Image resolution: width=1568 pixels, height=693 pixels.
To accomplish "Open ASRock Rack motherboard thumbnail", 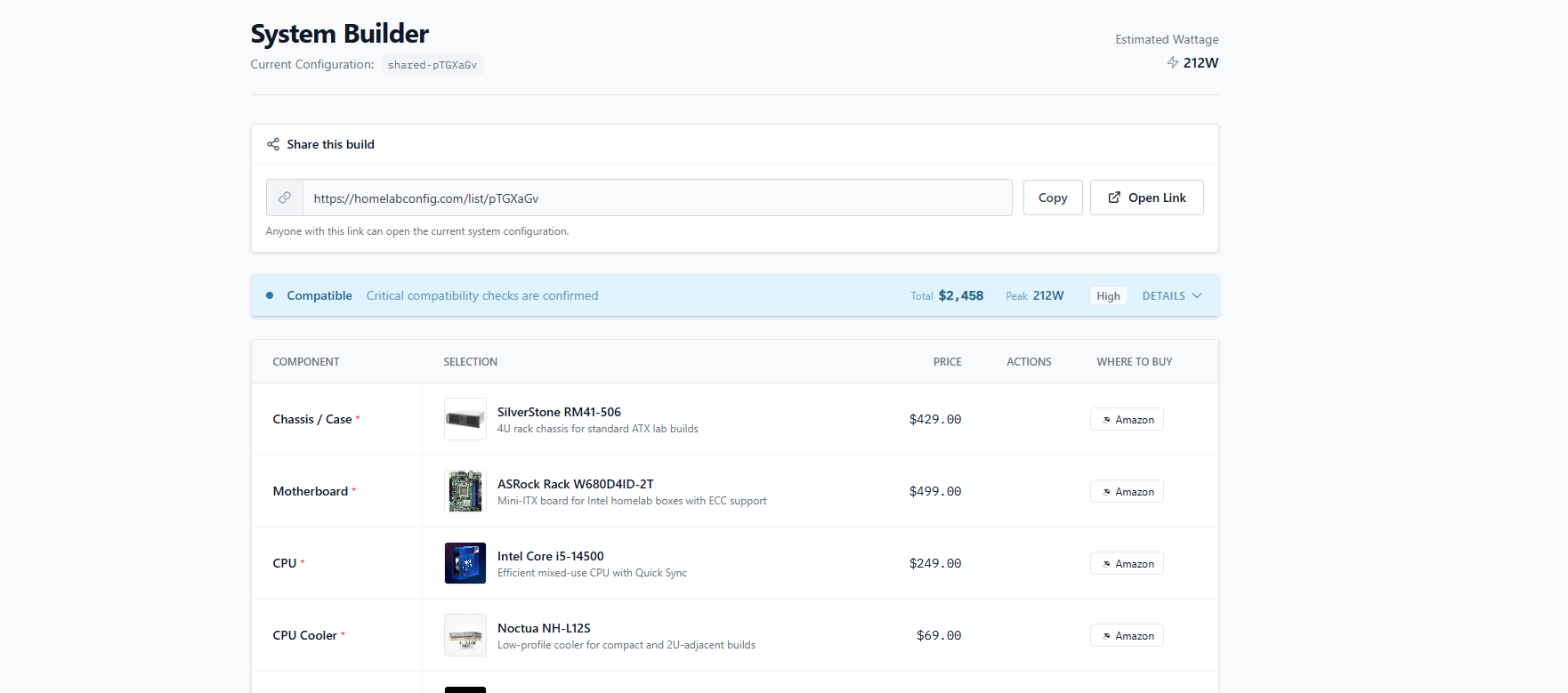I will tap(465, 491).
